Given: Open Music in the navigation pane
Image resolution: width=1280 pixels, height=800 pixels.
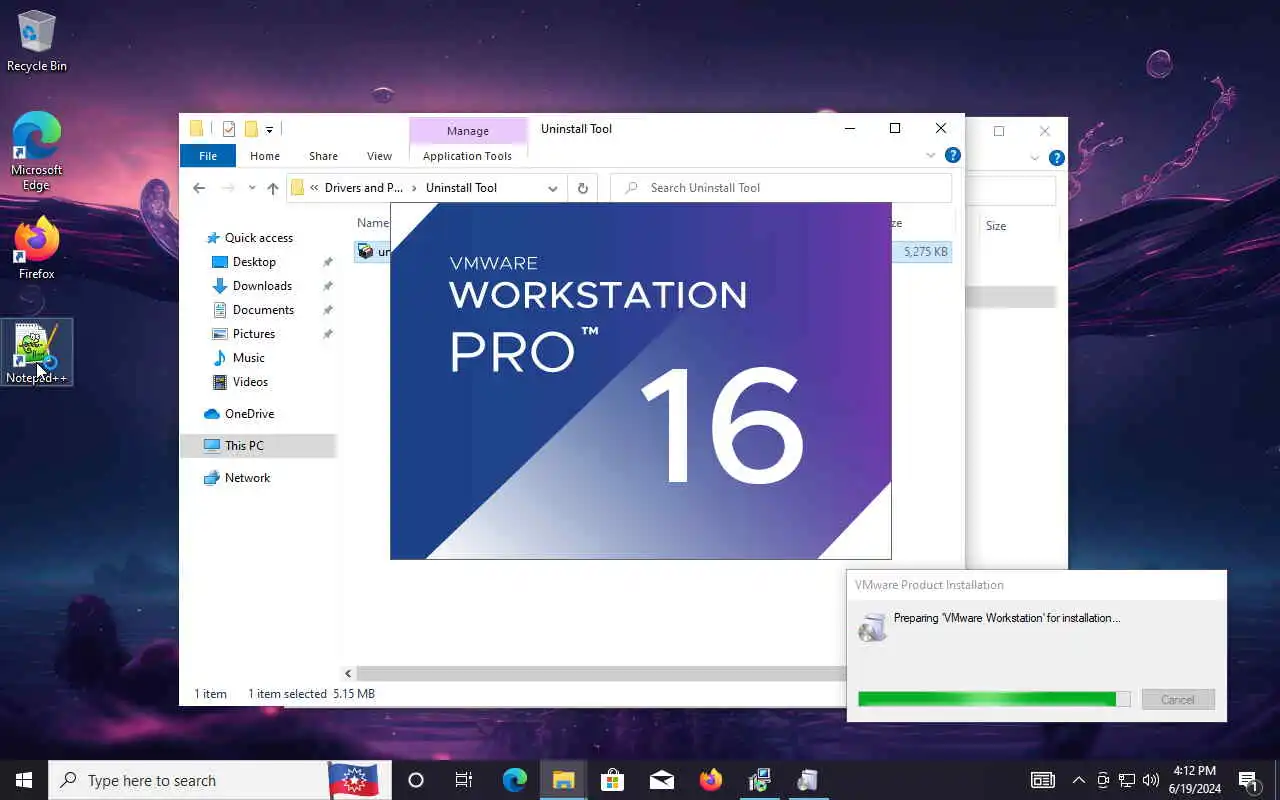Looking at the screenshot, I should (249, 358).
